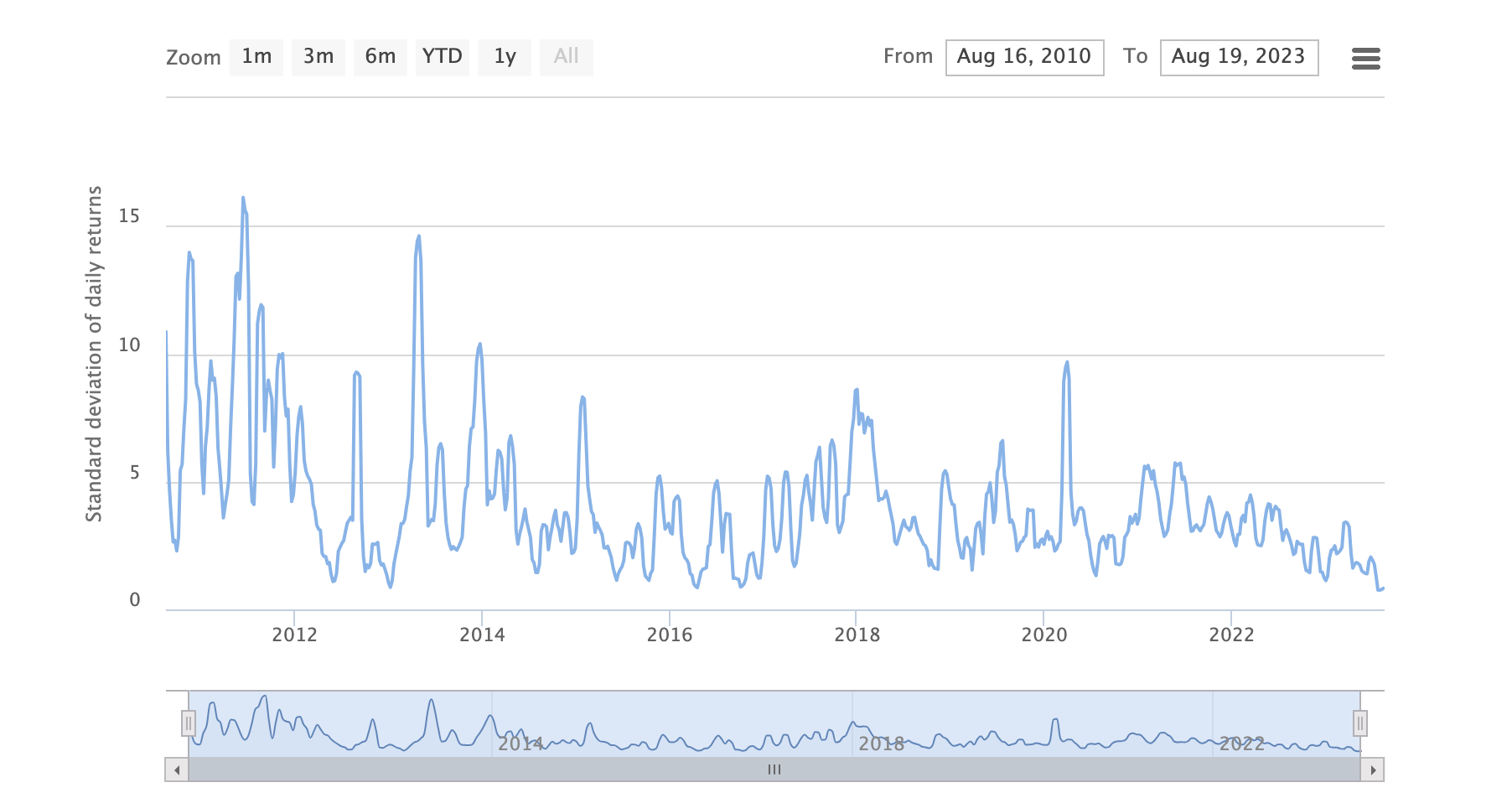
Task: Click the Standard deviation of daily returns axis title
Action: pos(94,354)
